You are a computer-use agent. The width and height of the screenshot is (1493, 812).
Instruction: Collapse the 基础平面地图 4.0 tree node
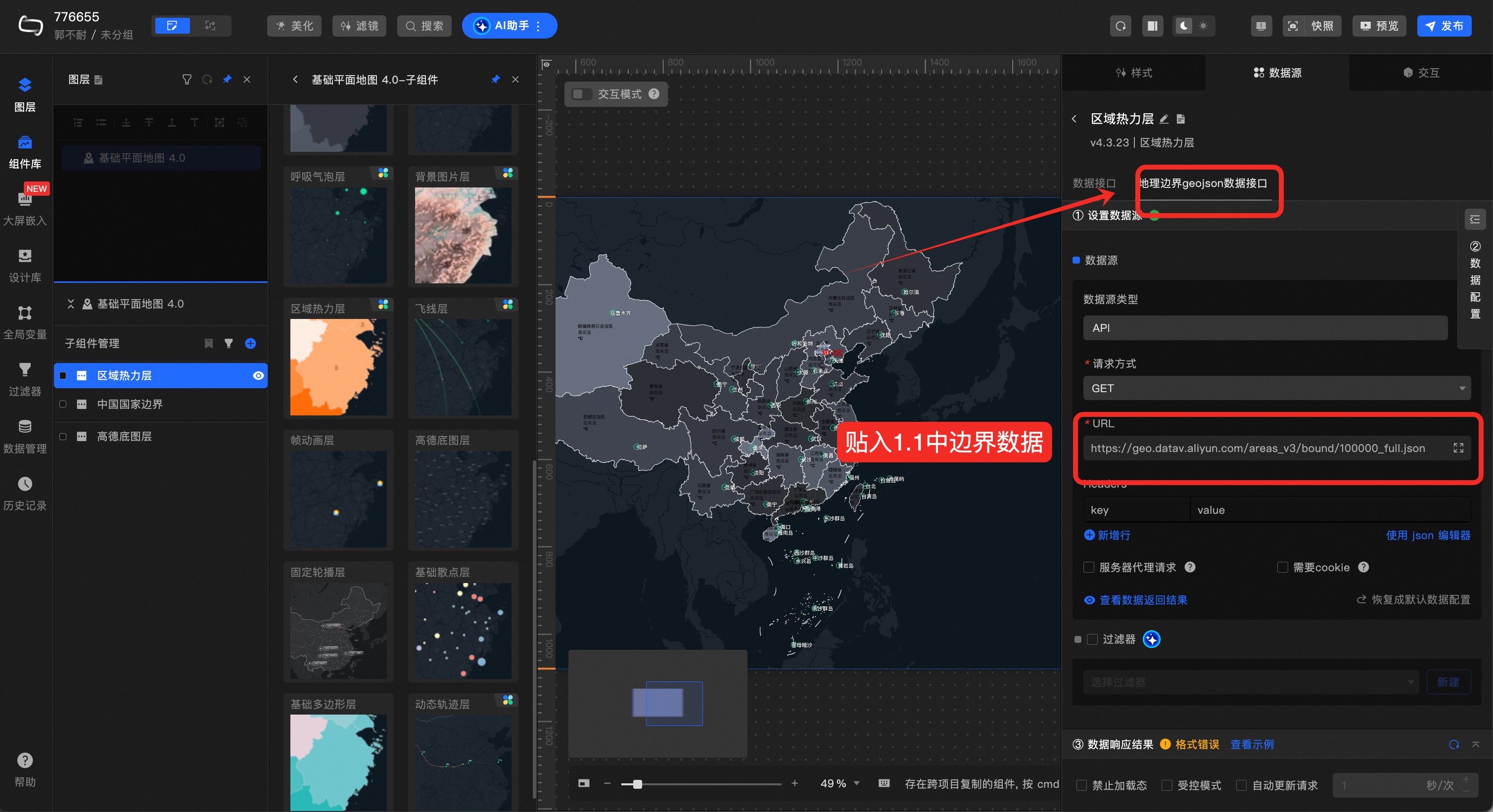(71, 304)
